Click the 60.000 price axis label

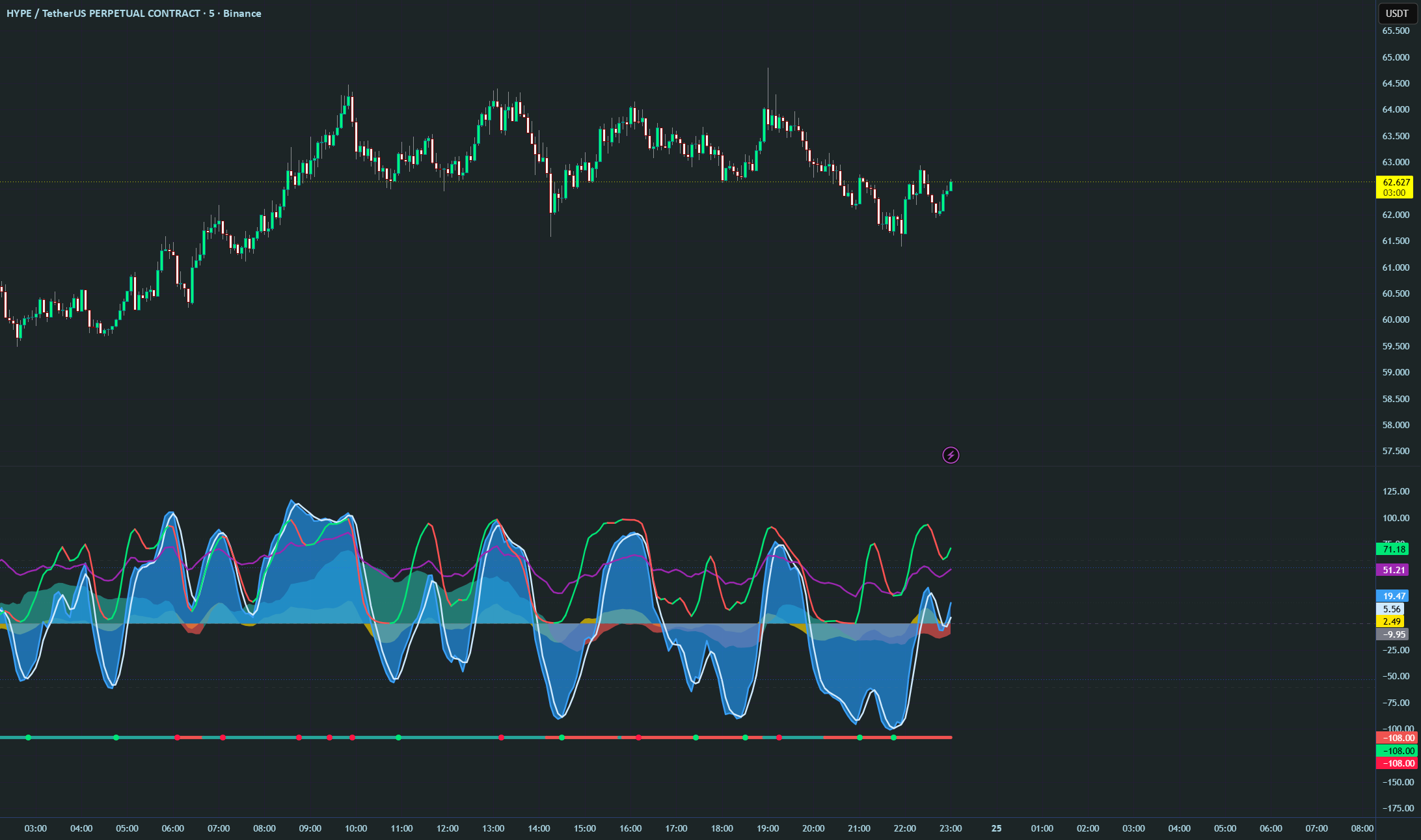(x=1396, y=319)
